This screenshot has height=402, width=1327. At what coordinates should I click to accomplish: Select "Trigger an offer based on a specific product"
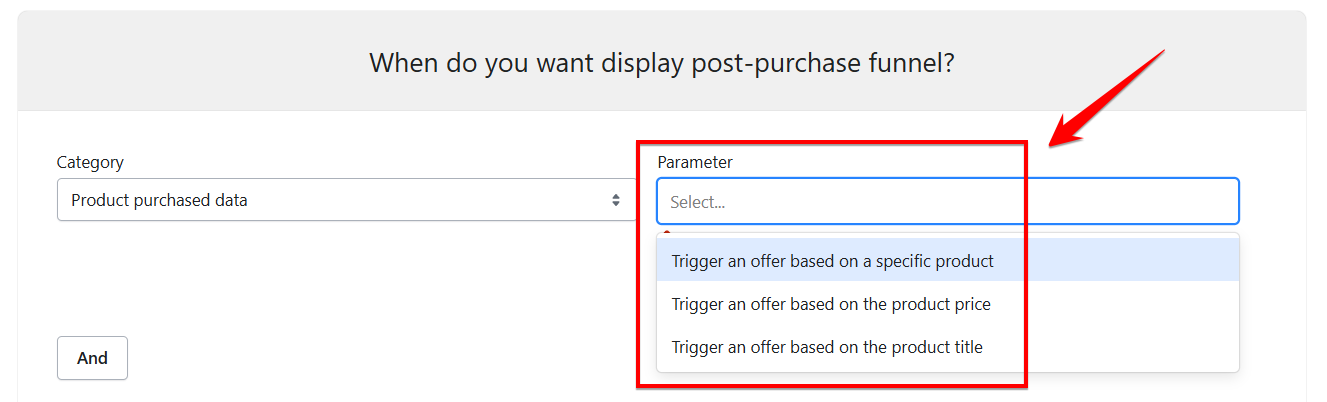point(832,261)
